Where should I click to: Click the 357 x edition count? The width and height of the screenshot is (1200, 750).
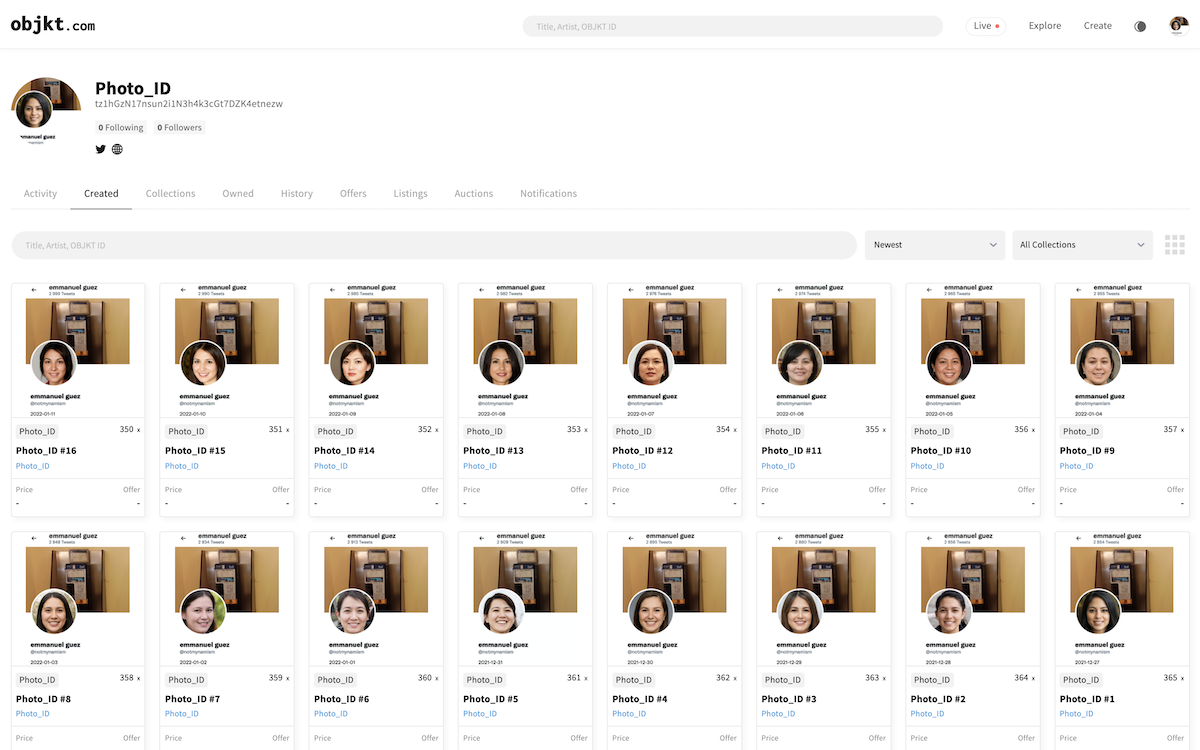(1173, 429)
